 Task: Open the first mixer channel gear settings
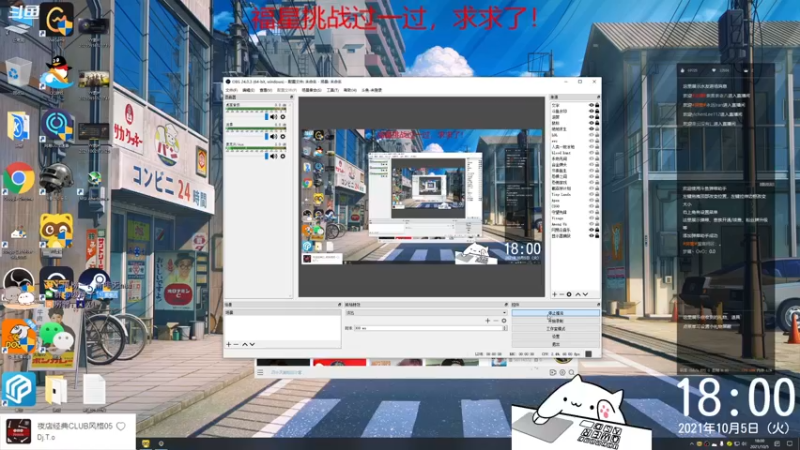pyautogui.click(x=283, y=117)
